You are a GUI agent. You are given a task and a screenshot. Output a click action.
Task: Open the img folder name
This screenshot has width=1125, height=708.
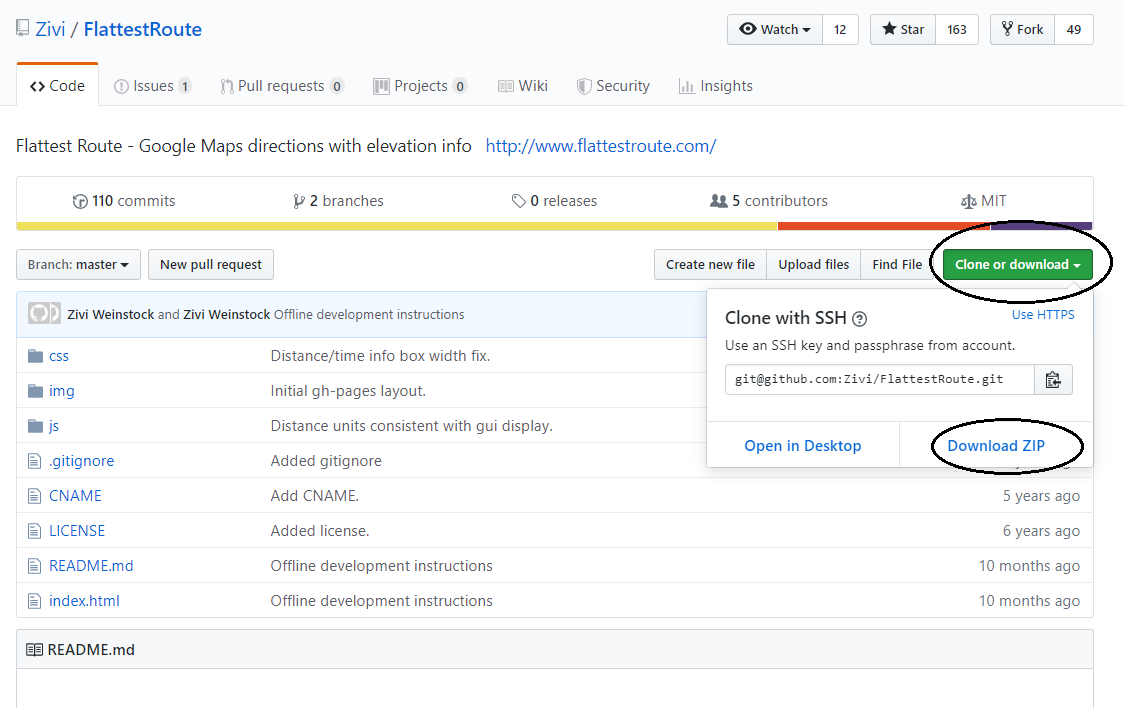point(62,391)
